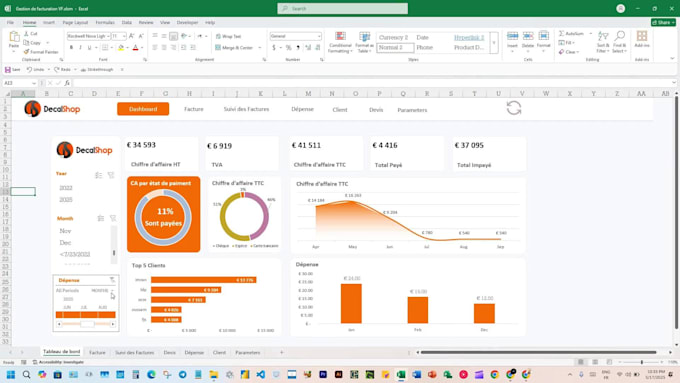Open the Developer ribbon tab

187,23
